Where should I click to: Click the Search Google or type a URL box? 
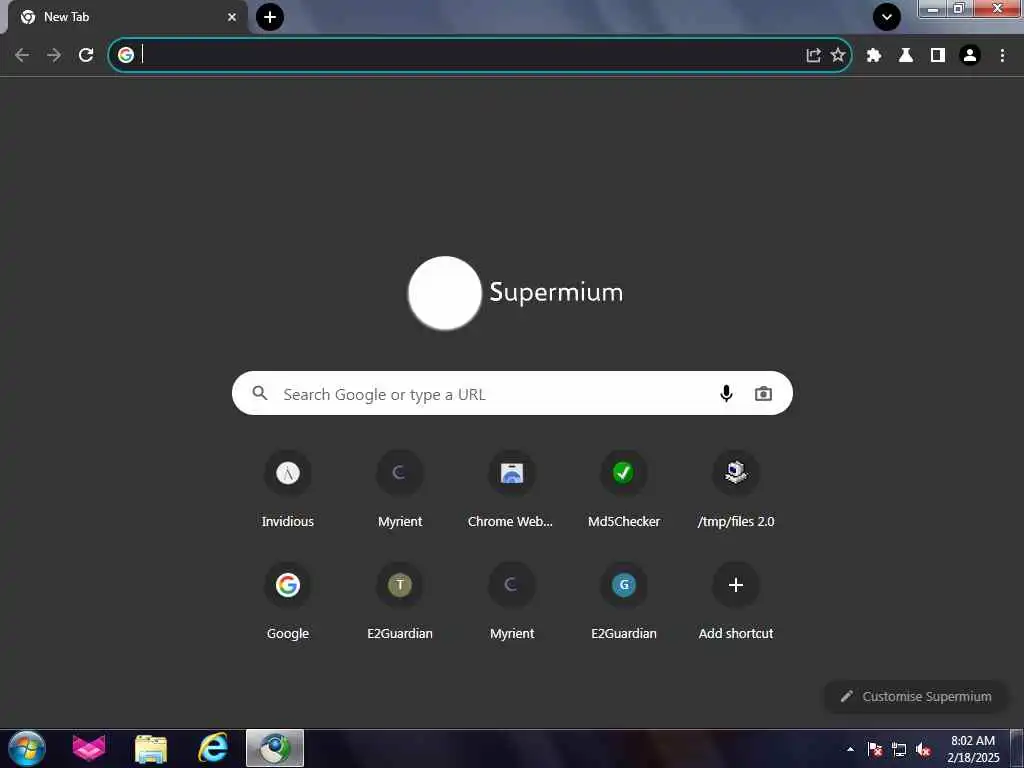coord(512,393)
